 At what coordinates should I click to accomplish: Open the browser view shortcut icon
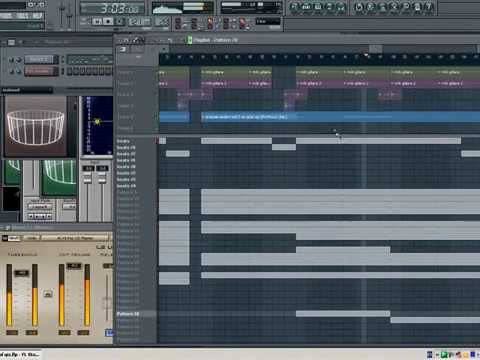[x=330, y=7]
